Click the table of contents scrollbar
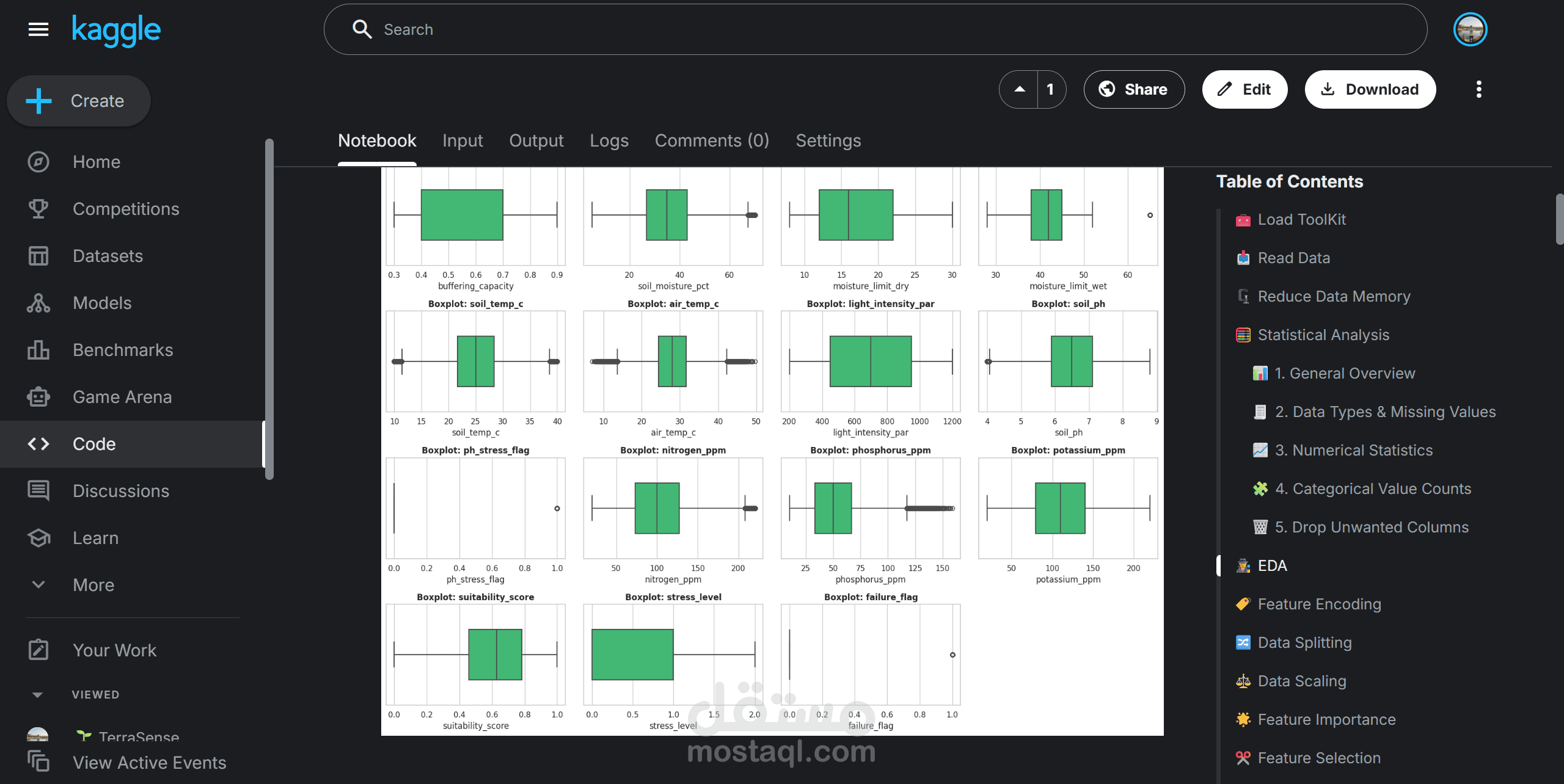Screen dimensions: 1564x784 click(1559, 219)
